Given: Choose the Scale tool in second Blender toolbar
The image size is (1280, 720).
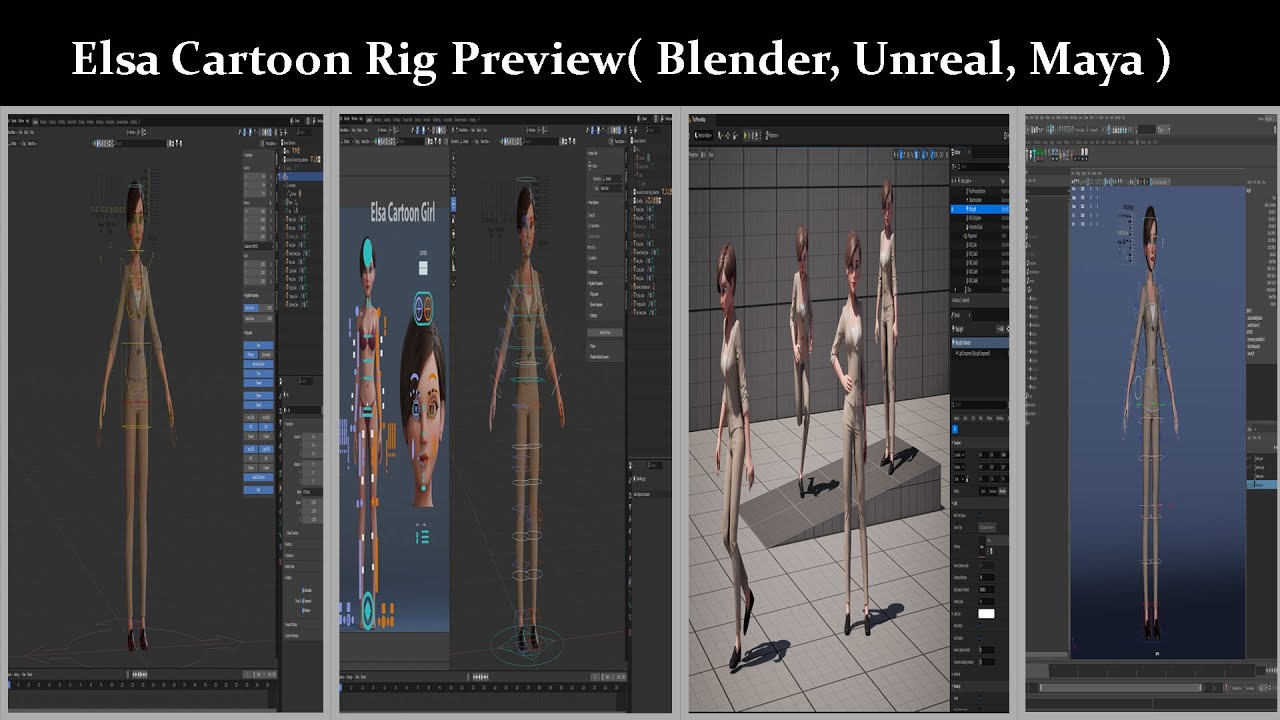Looking at the screenshot, I should (453, 217).
